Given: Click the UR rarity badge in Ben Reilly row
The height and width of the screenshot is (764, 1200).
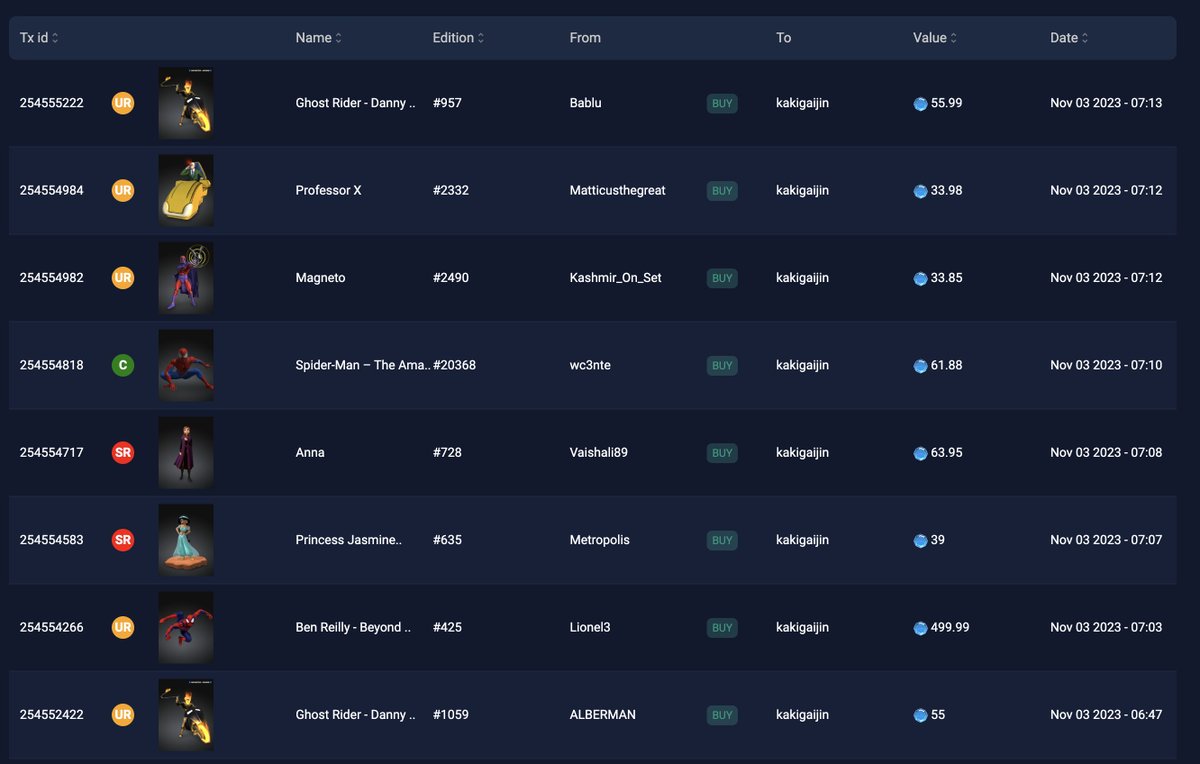Looking at the screenshot, I should pos(123,627).
